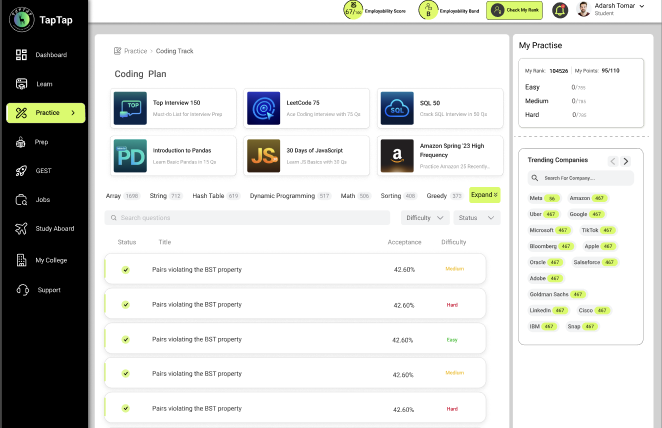Open the Introduction to Pandas PD icon
This screenshot has height=428, width=662.
click(x=130, y=156)
